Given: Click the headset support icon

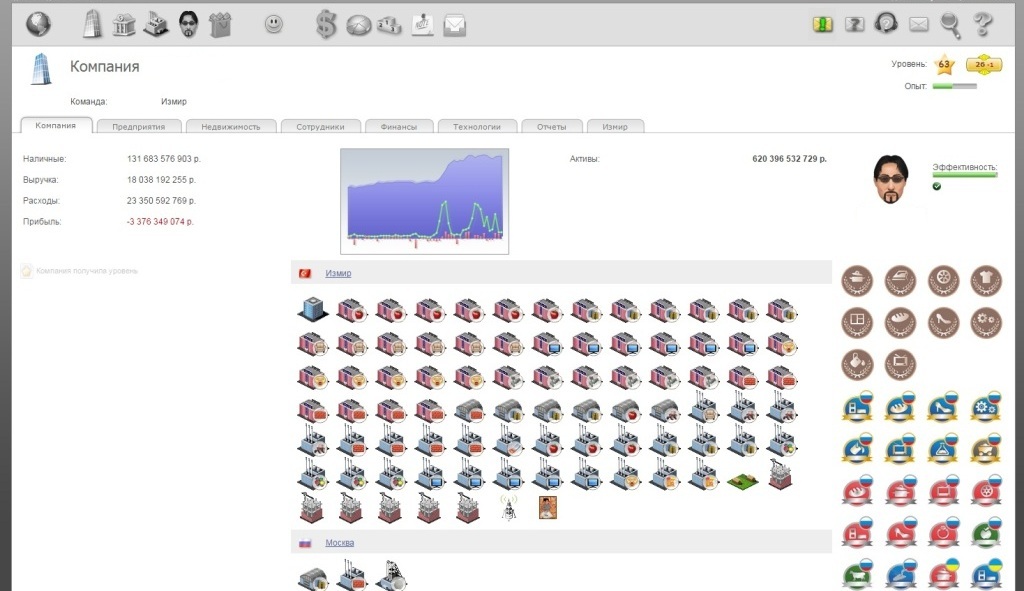Looking at the screenshot, I should [885, 24].
